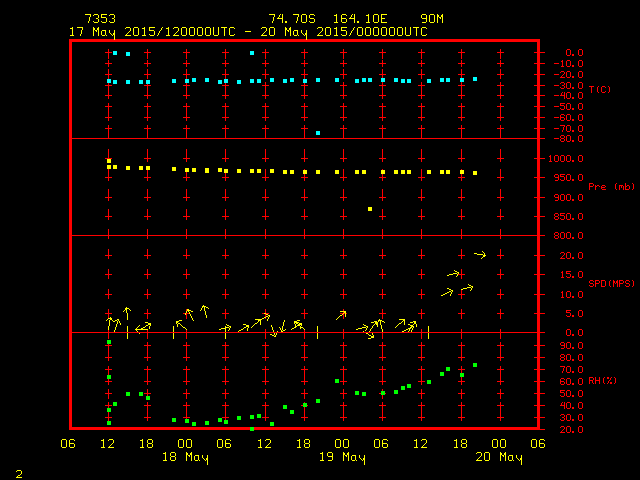The image size is (640, 480).
Task: Click the 19 May date label
Action: coord(342,457)
